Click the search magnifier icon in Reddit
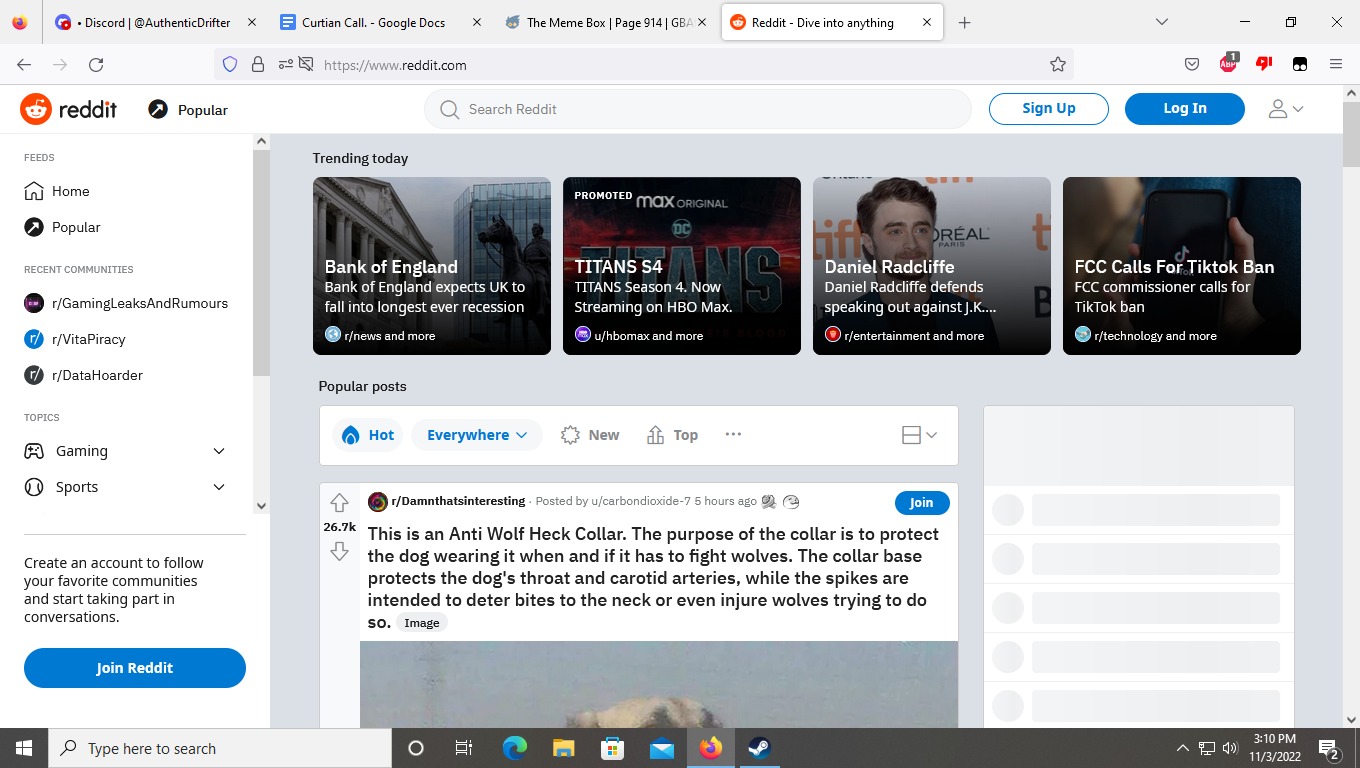 pyautogui.click(x=450, y=109)
